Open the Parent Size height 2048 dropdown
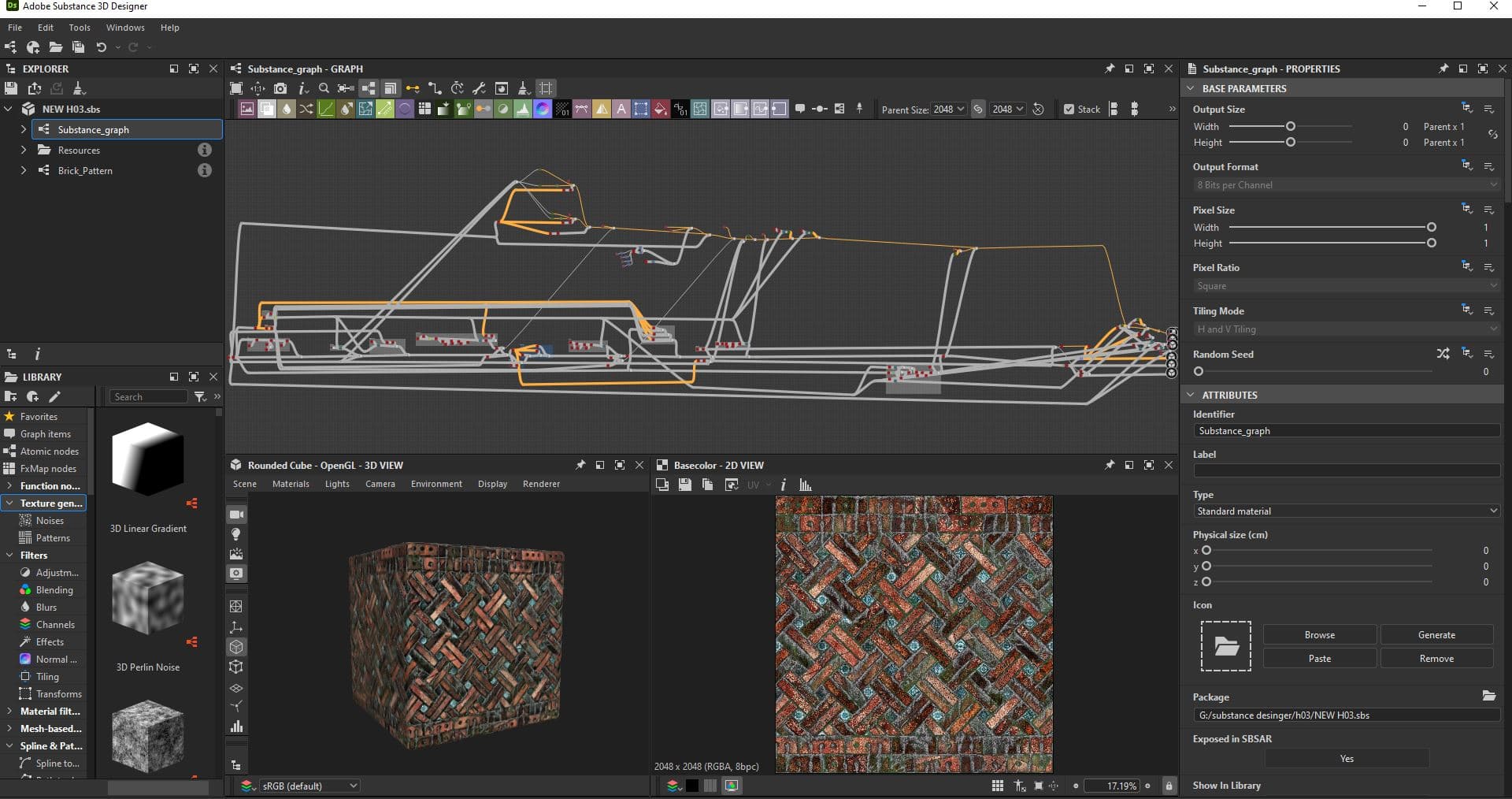Viewport: 1512px width, 799px height. pyautogui.click(x=1008, y=110)
